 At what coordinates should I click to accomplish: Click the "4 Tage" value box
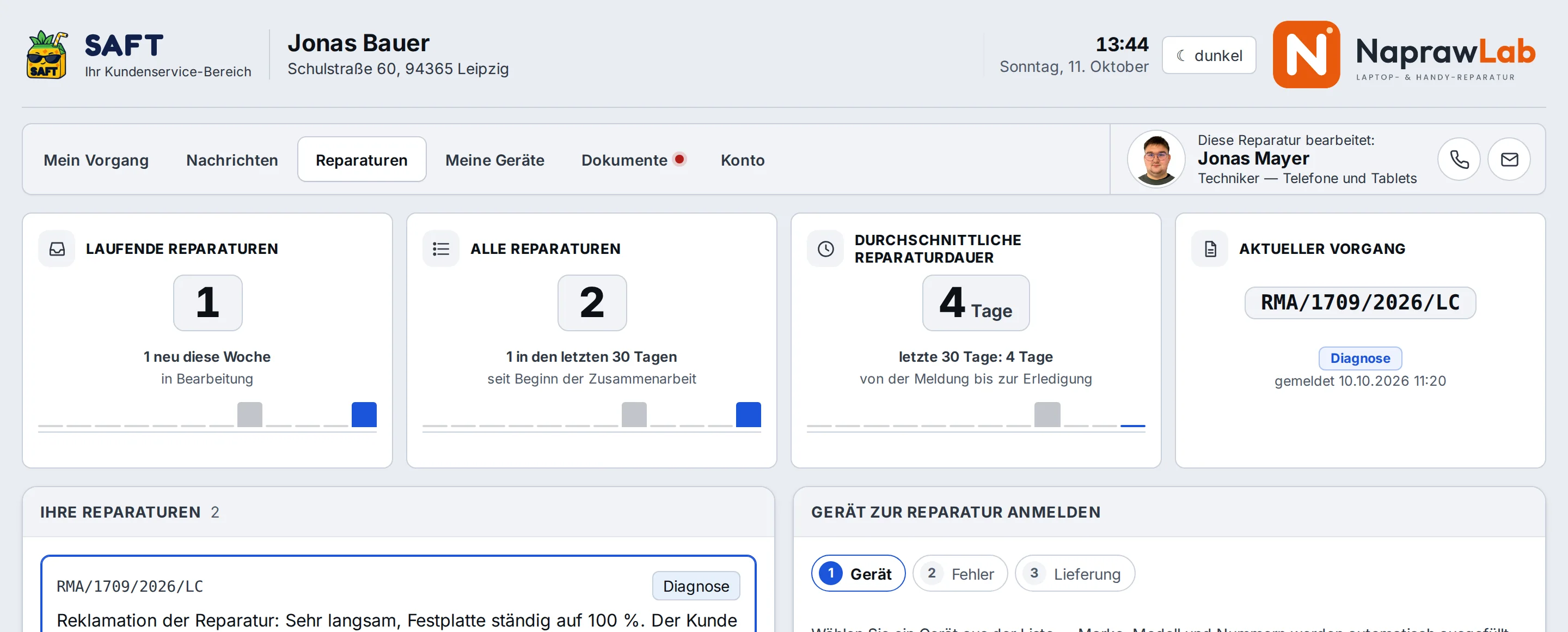[976, 302]
